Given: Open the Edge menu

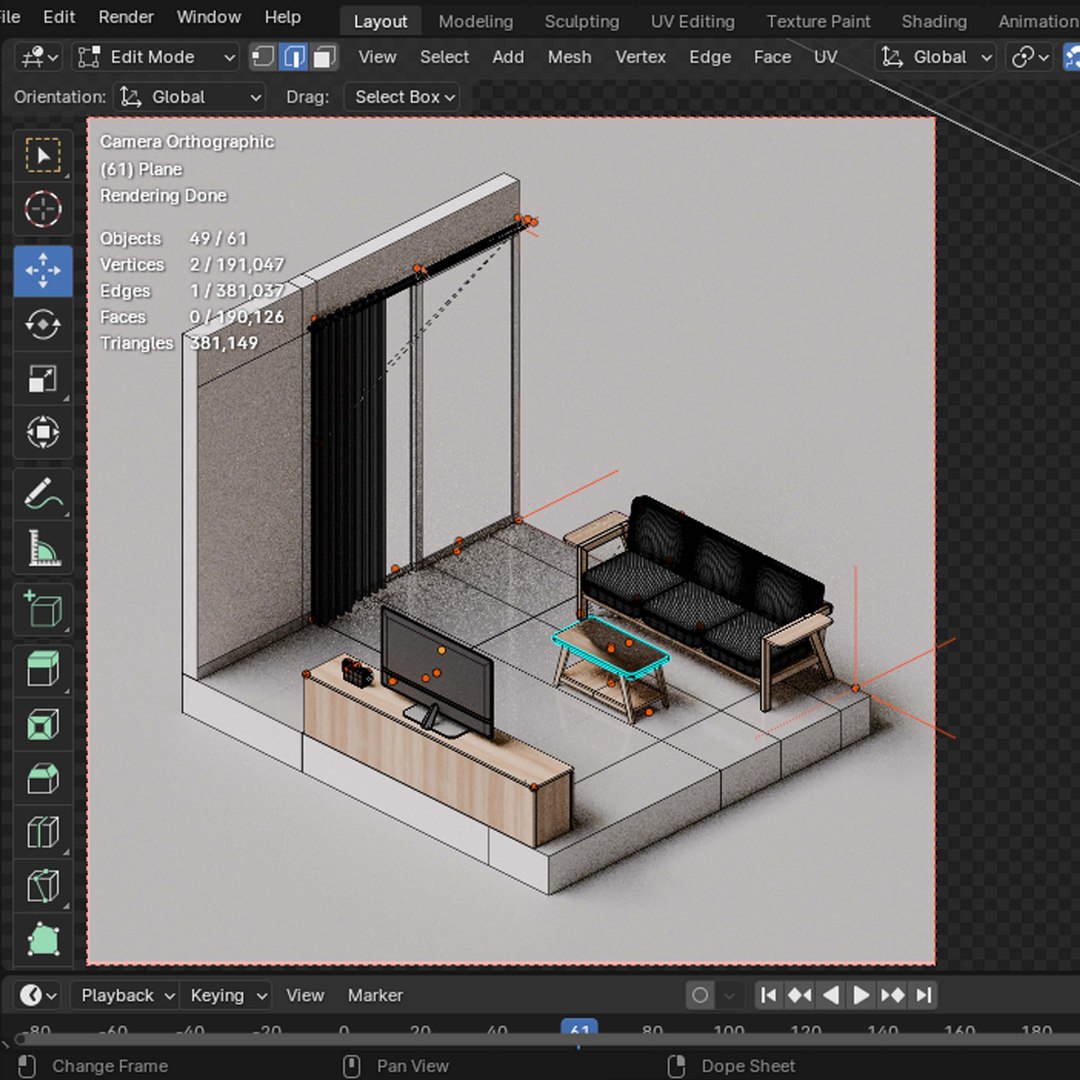Looking at the screenshot, I should click(710, 57).
